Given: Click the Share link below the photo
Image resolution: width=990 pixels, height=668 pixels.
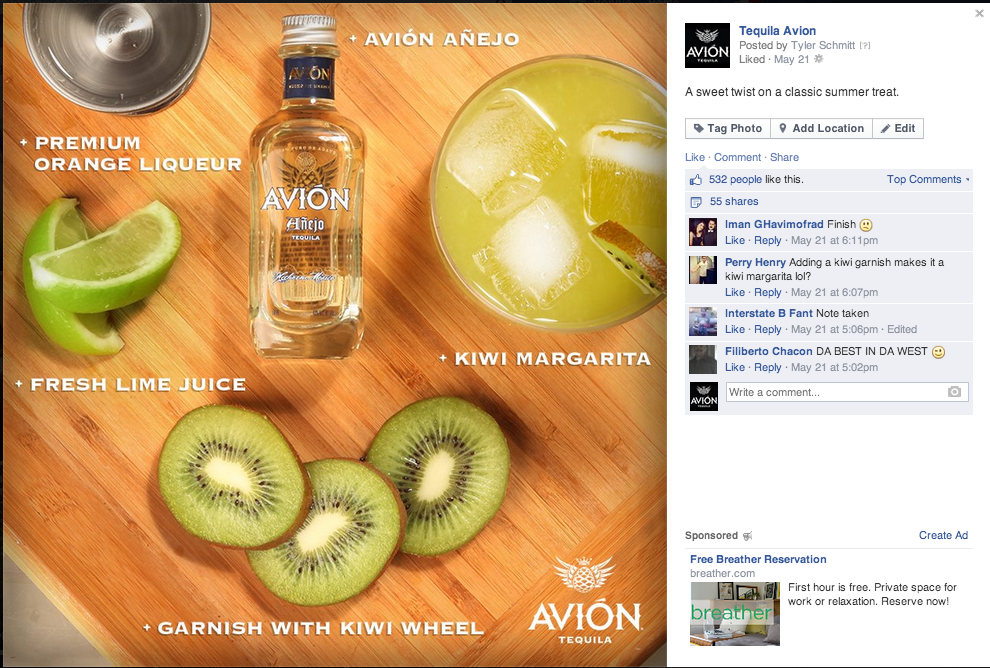Looking at the screenshot, I should (784, 157).
